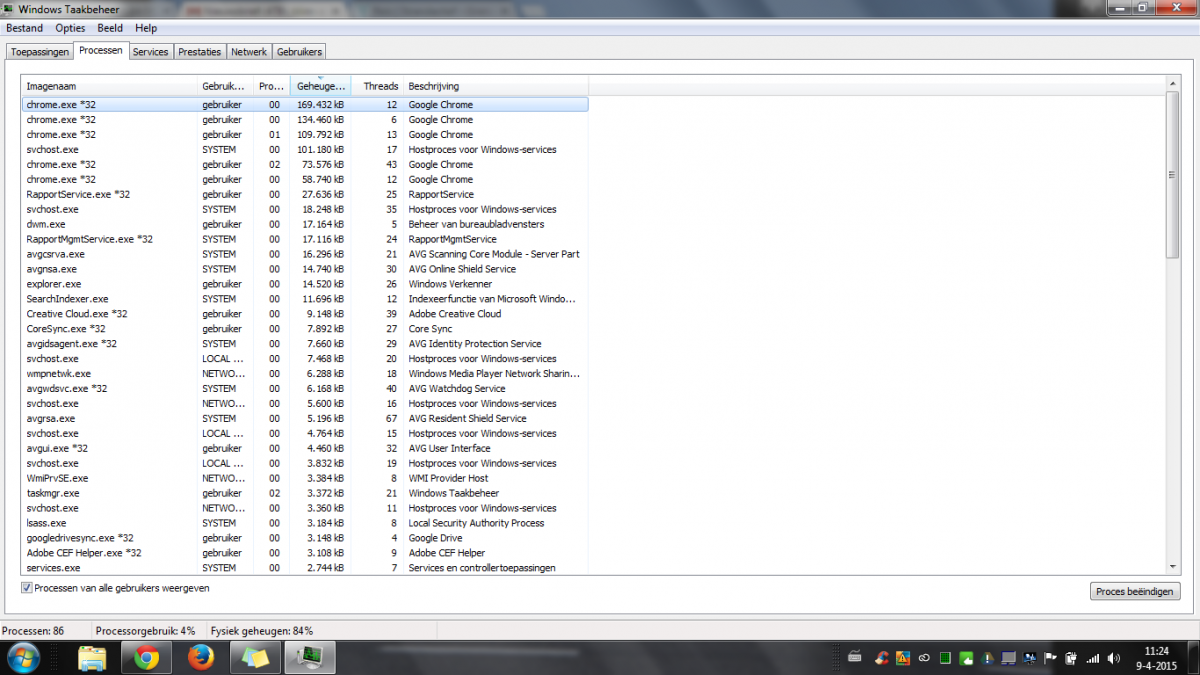Image resolution: width=1200 pixels, height=675 pixels.
Task: Sort by Geheugen column header
Action: (320, 86)
